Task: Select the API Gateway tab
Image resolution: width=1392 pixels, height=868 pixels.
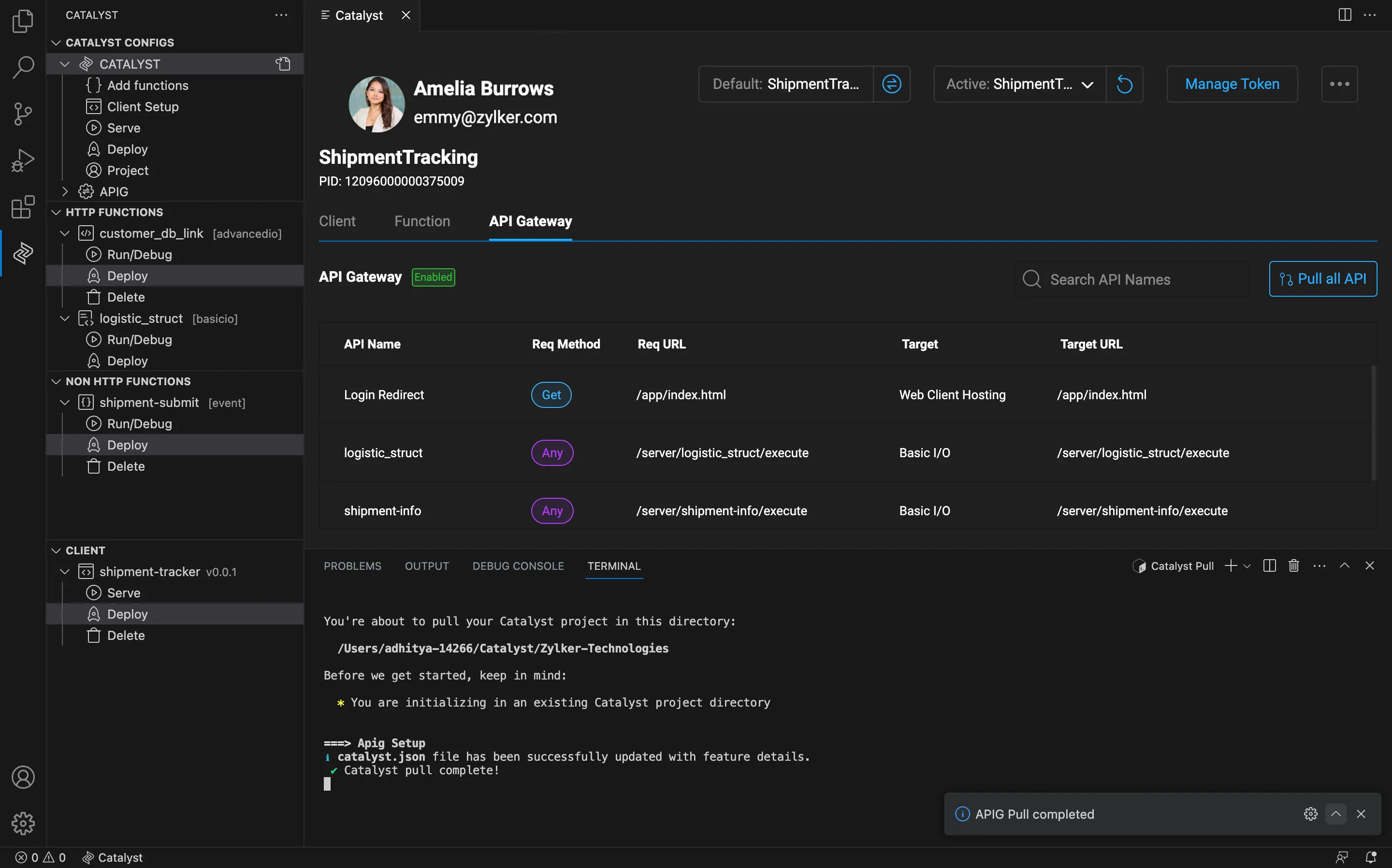Action: tap(530, 221)
